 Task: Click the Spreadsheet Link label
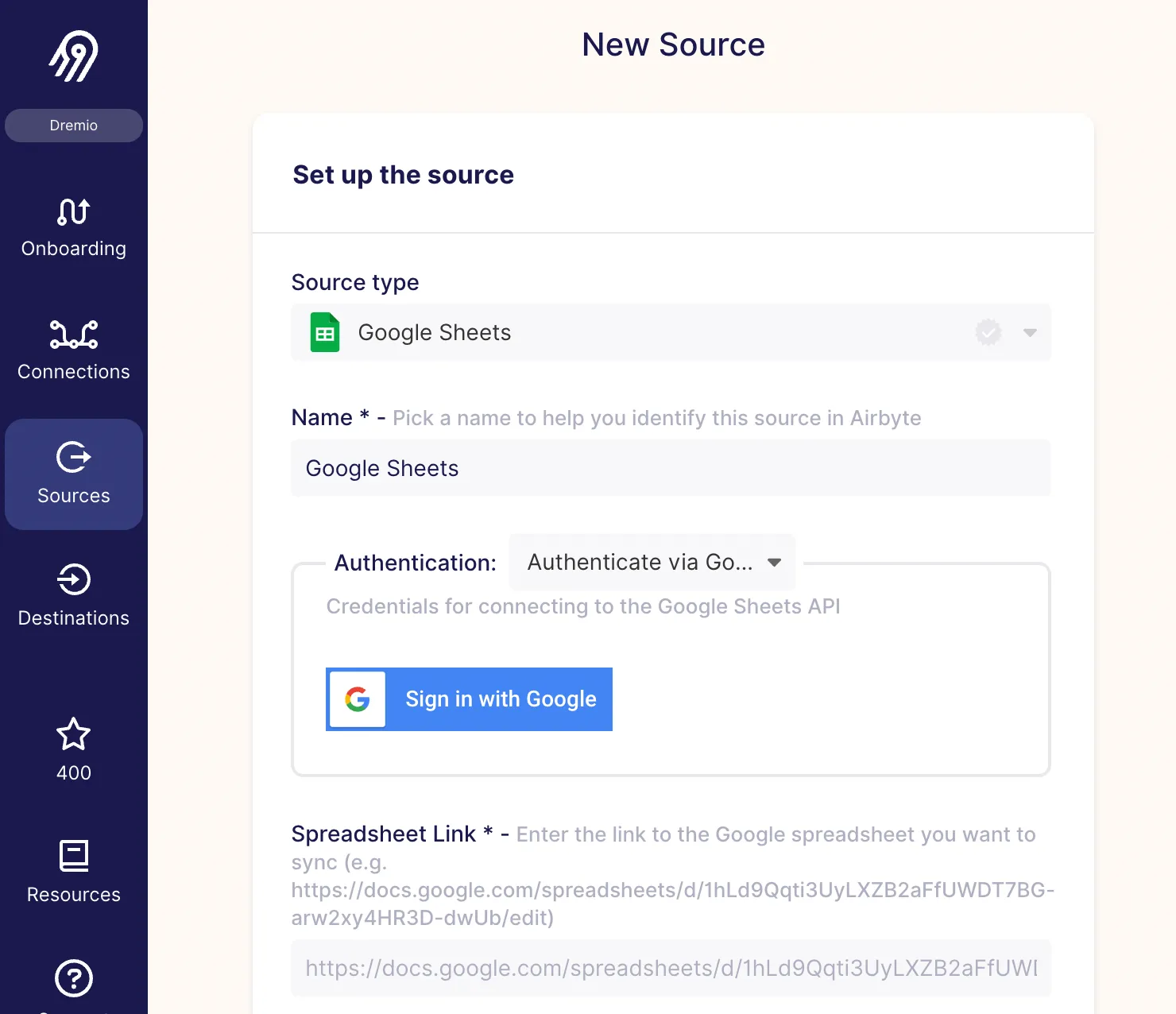[384, 834]
